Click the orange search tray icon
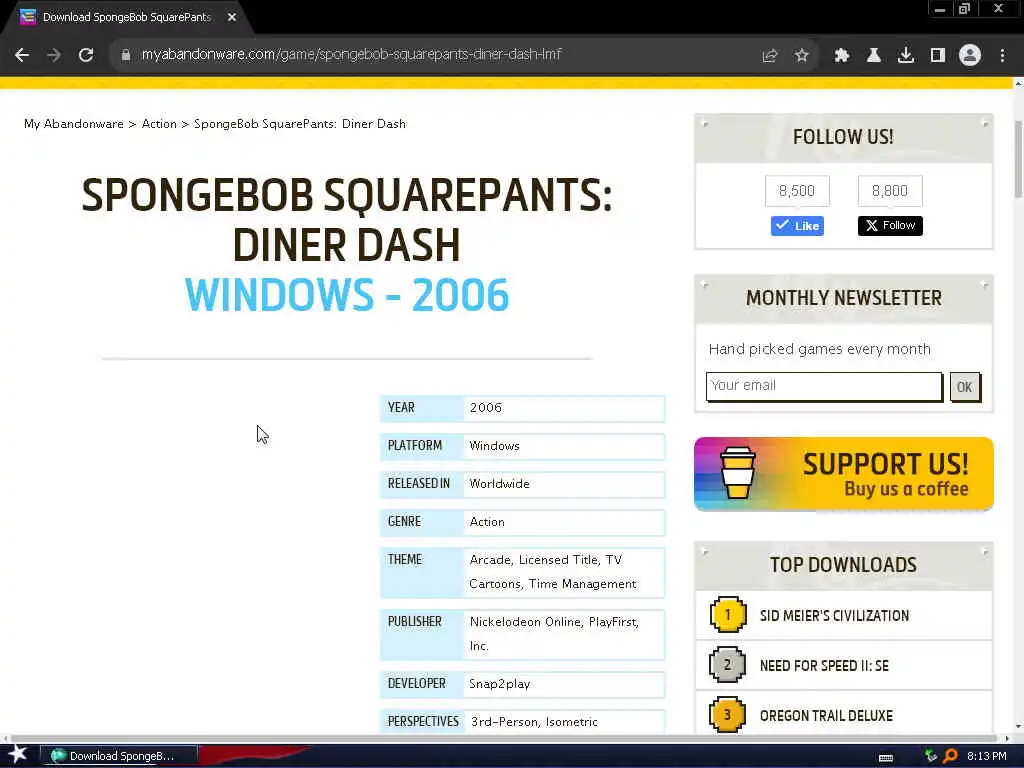Image resolution: width=1024 pixels, height=768 pixels. point(950,756)
